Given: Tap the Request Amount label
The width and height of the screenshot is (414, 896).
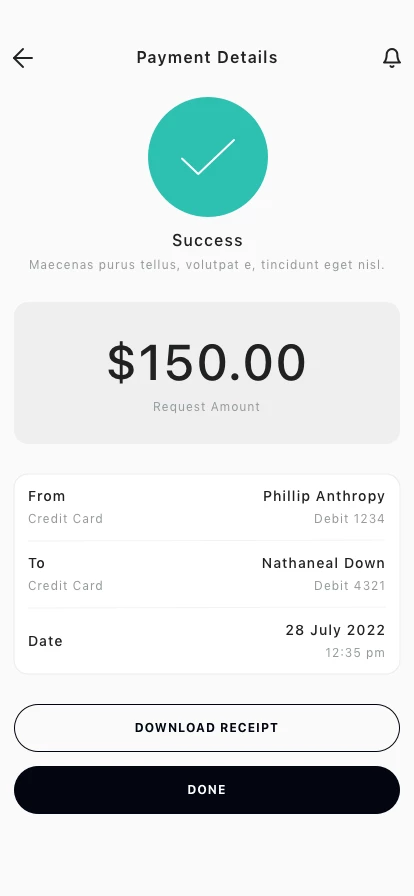Looking at the screenshot, I should pyautogui.click(x=206, y=407).
